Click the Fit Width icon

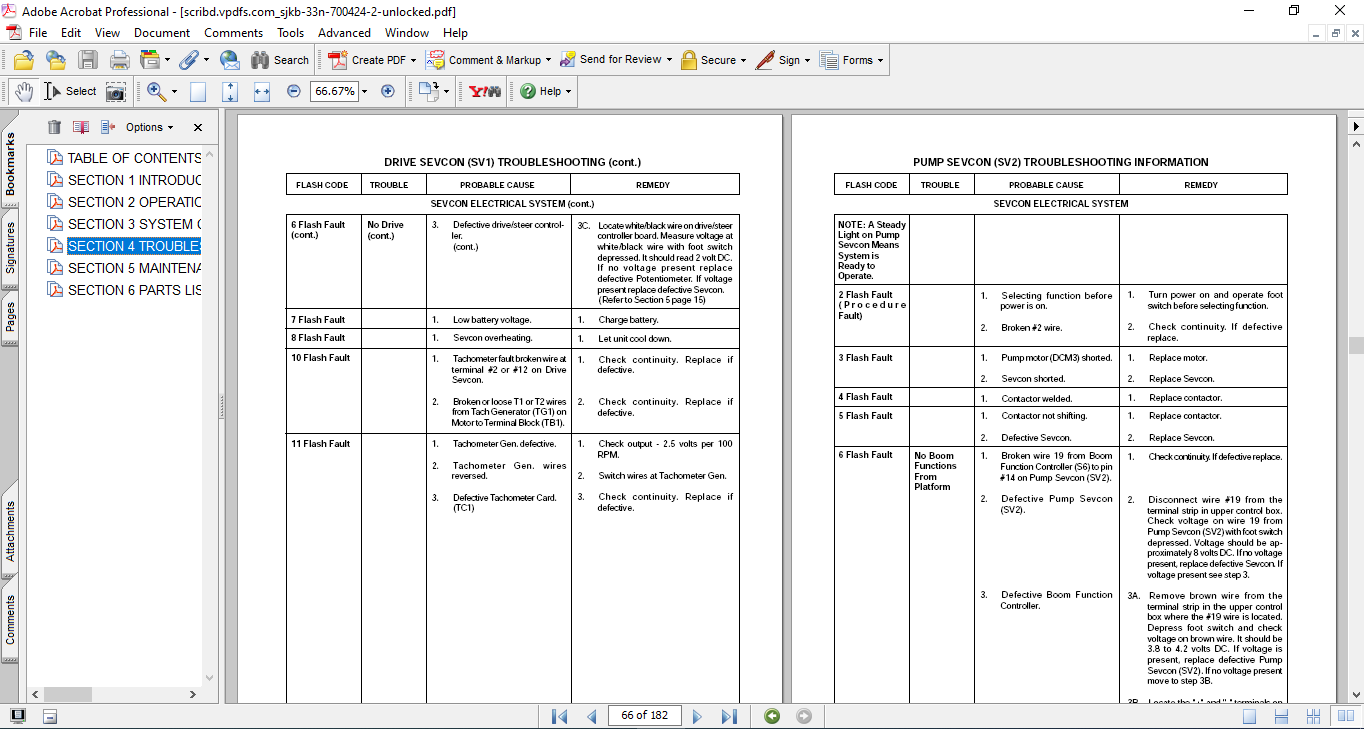pos(262,92)
